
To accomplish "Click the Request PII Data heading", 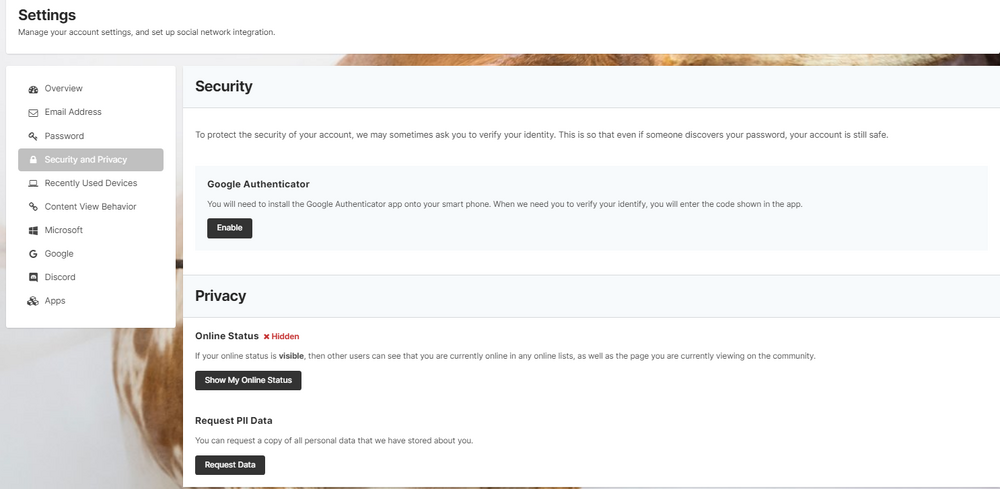I will 233,421.
